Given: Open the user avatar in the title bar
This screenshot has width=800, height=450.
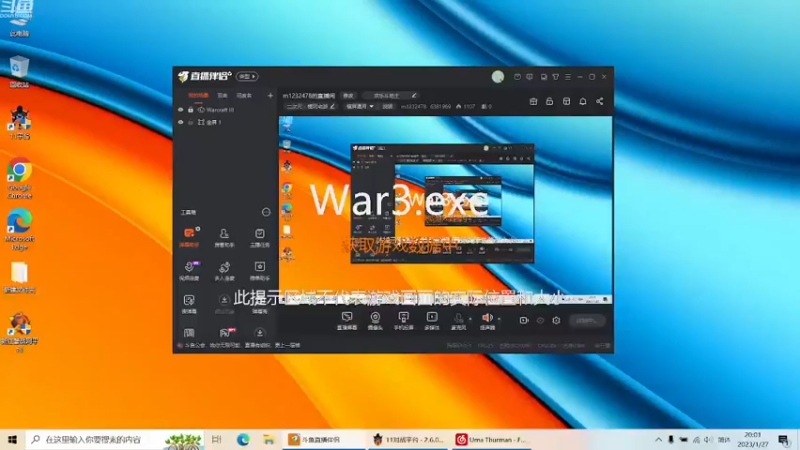Looking at the screenshot, I should pos(498,77).
